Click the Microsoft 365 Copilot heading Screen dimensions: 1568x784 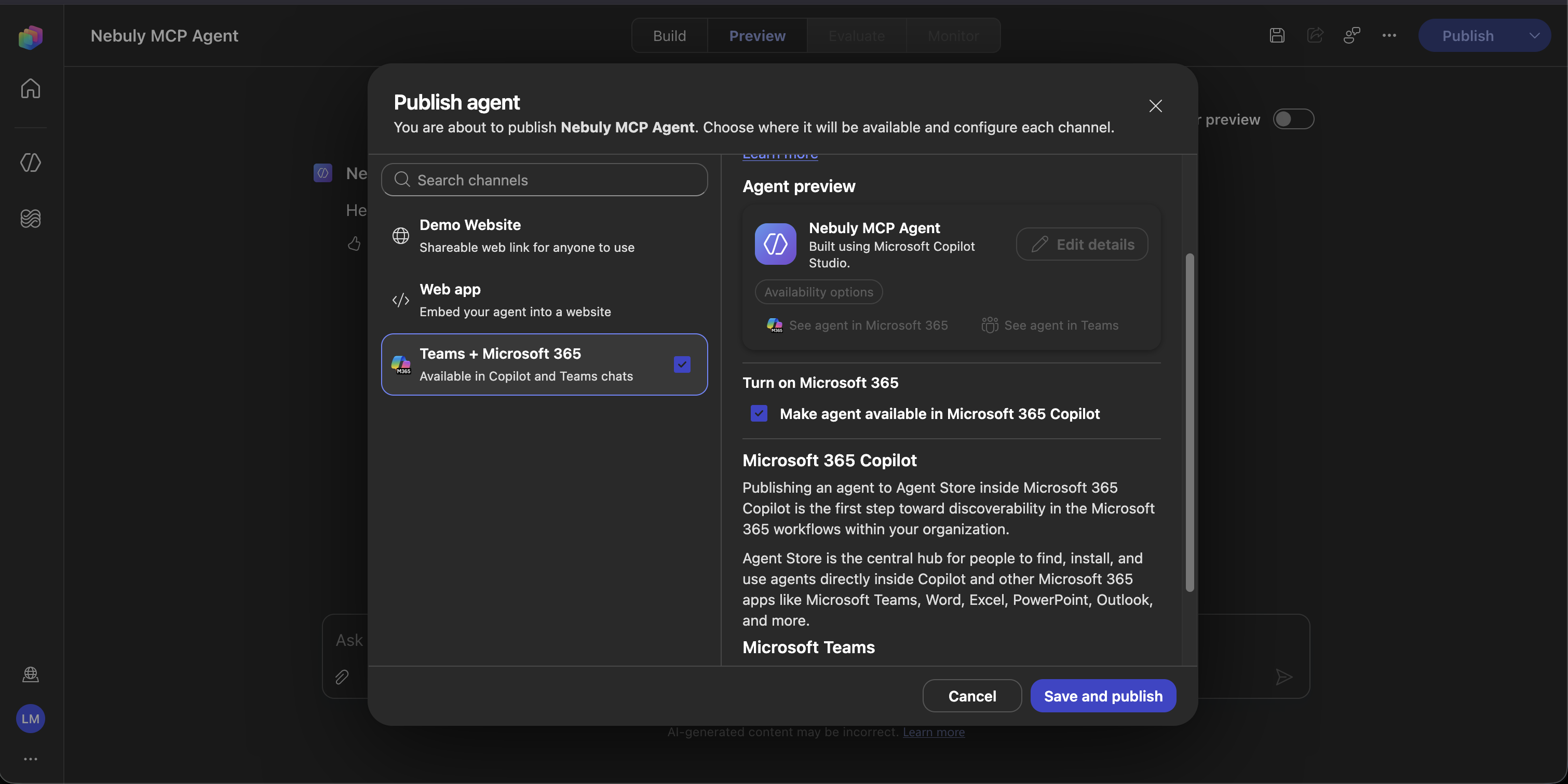[x=829, y=460]
